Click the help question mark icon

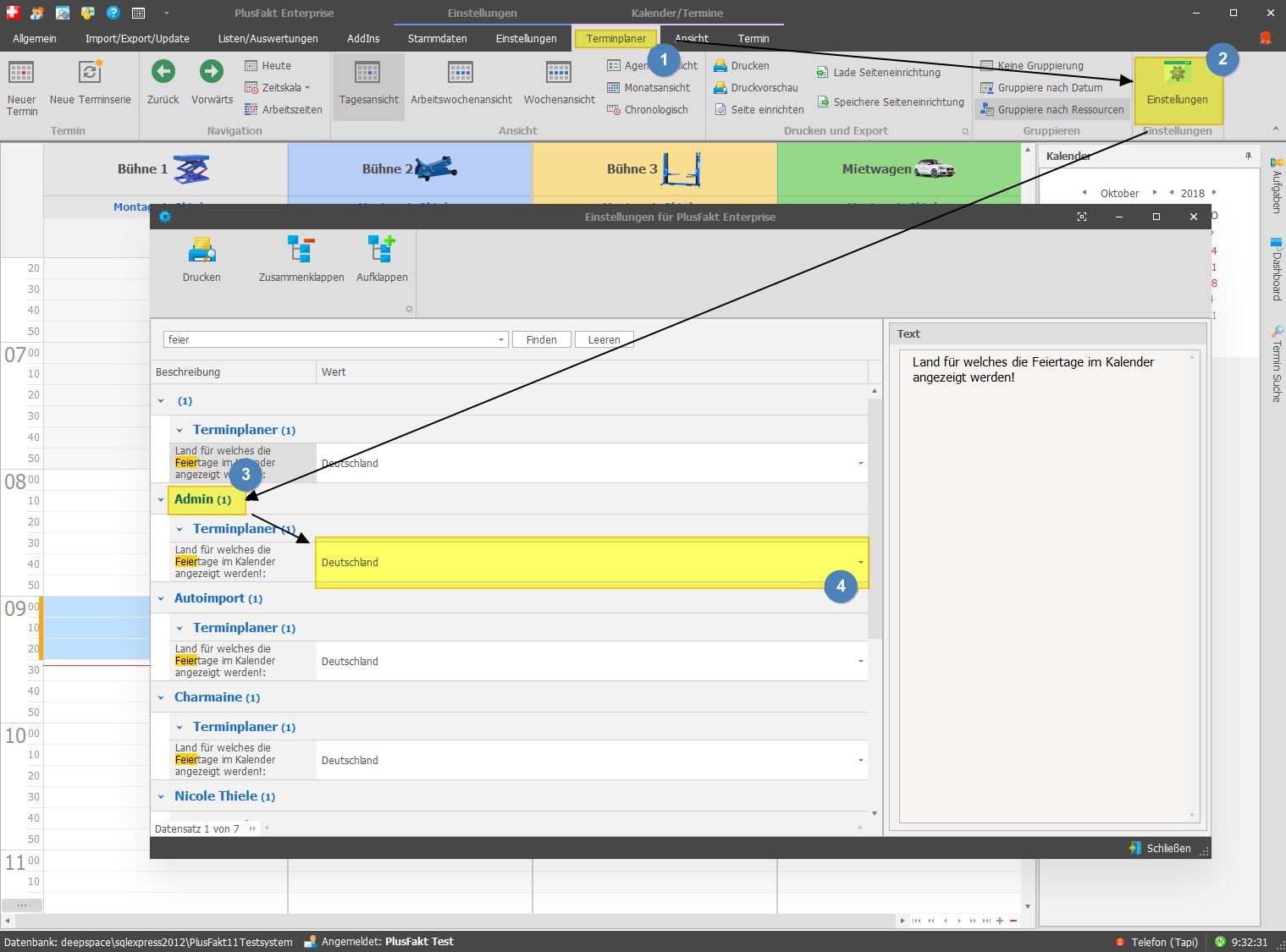coord(113,13)
